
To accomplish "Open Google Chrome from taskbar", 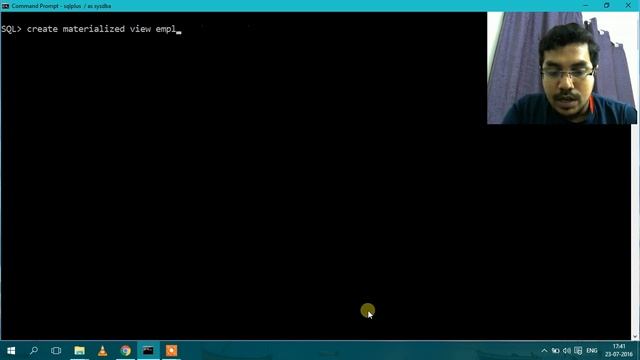I will click(x=125, y=351).
